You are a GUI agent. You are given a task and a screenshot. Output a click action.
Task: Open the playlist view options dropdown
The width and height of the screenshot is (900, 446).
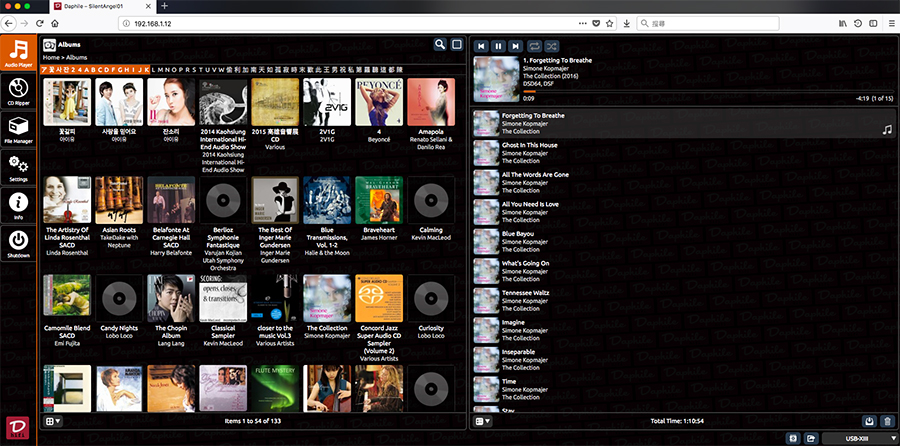(x=481, y=422)
